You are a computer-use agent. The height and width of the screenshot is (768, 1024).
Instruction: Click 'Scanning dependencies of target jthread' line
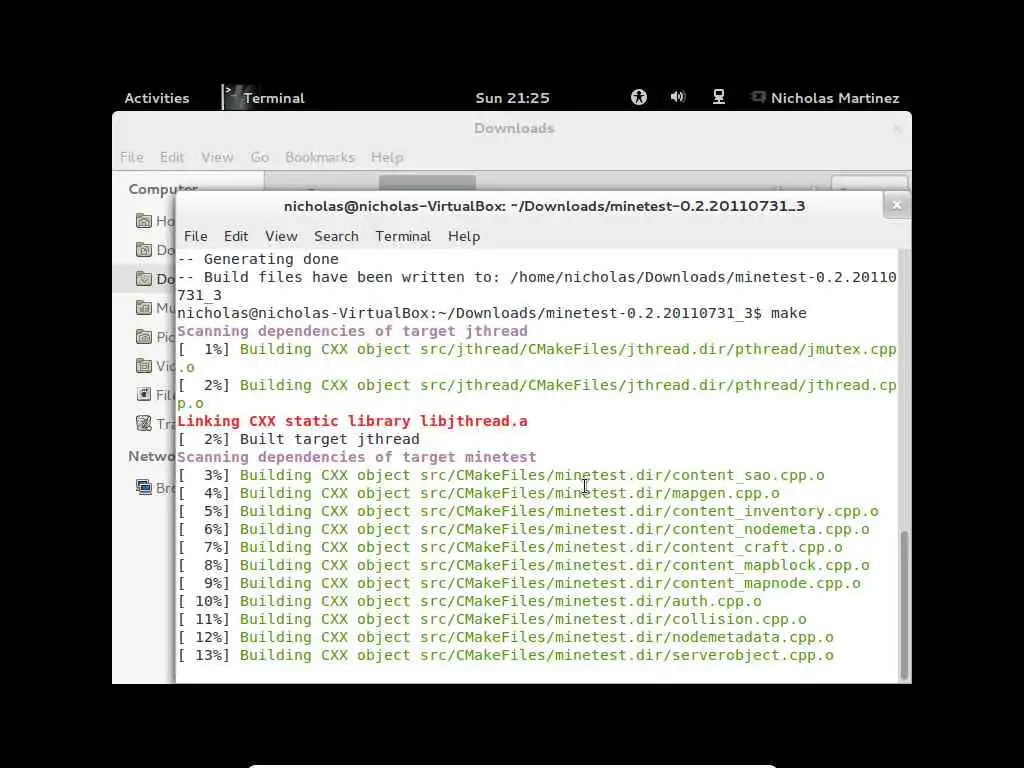tap(352, 331)
